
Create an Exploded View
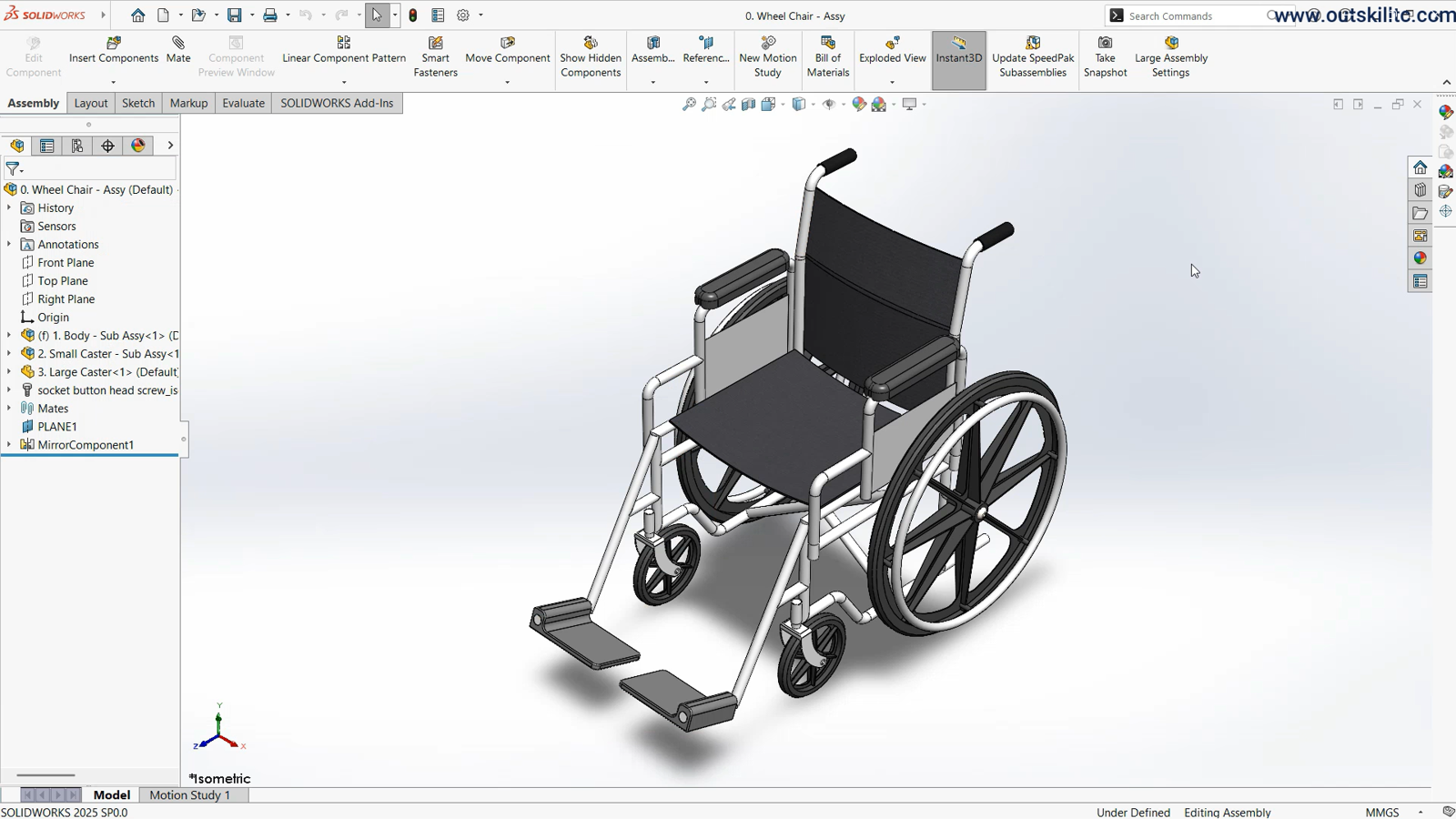[893, 50]
